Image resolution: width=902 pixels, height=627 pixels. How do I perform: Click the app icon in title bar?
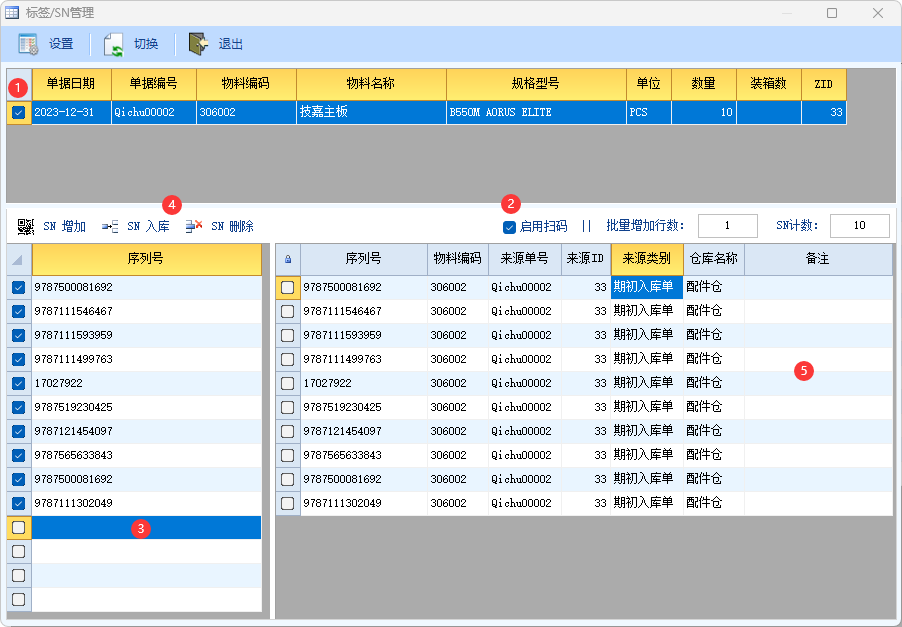click(12, 12)
